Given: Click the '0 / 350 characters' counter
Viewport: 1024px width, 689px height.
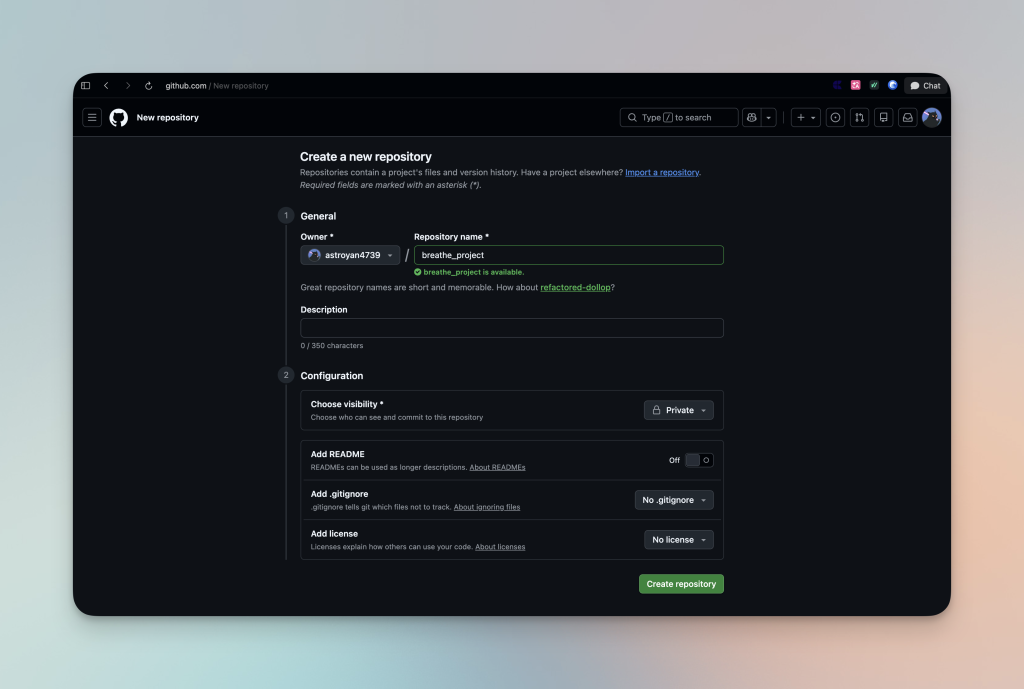Looking at the screenshot, I should [332, 346].
